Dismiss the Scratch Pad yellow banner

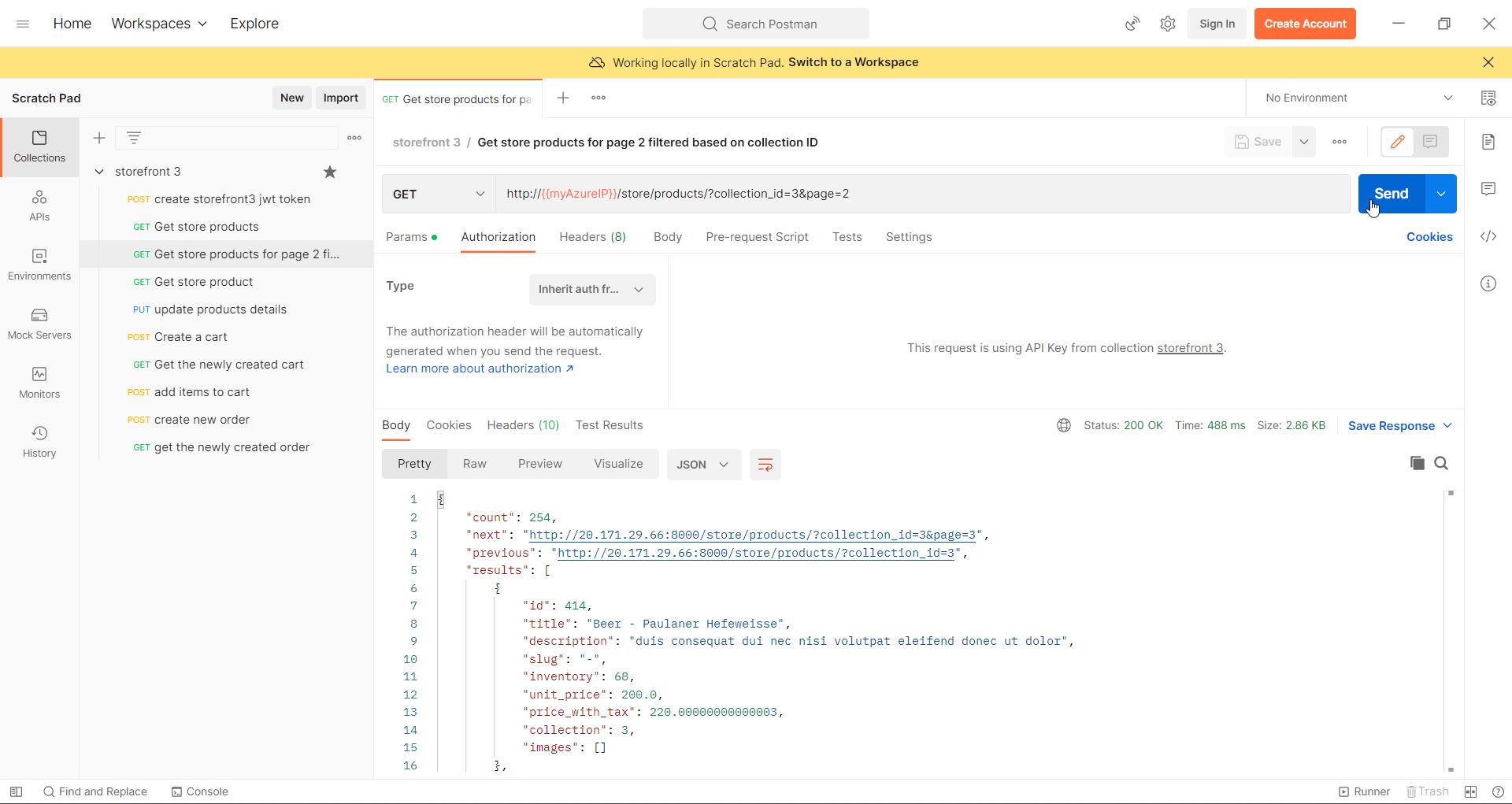pos(1488,62)
